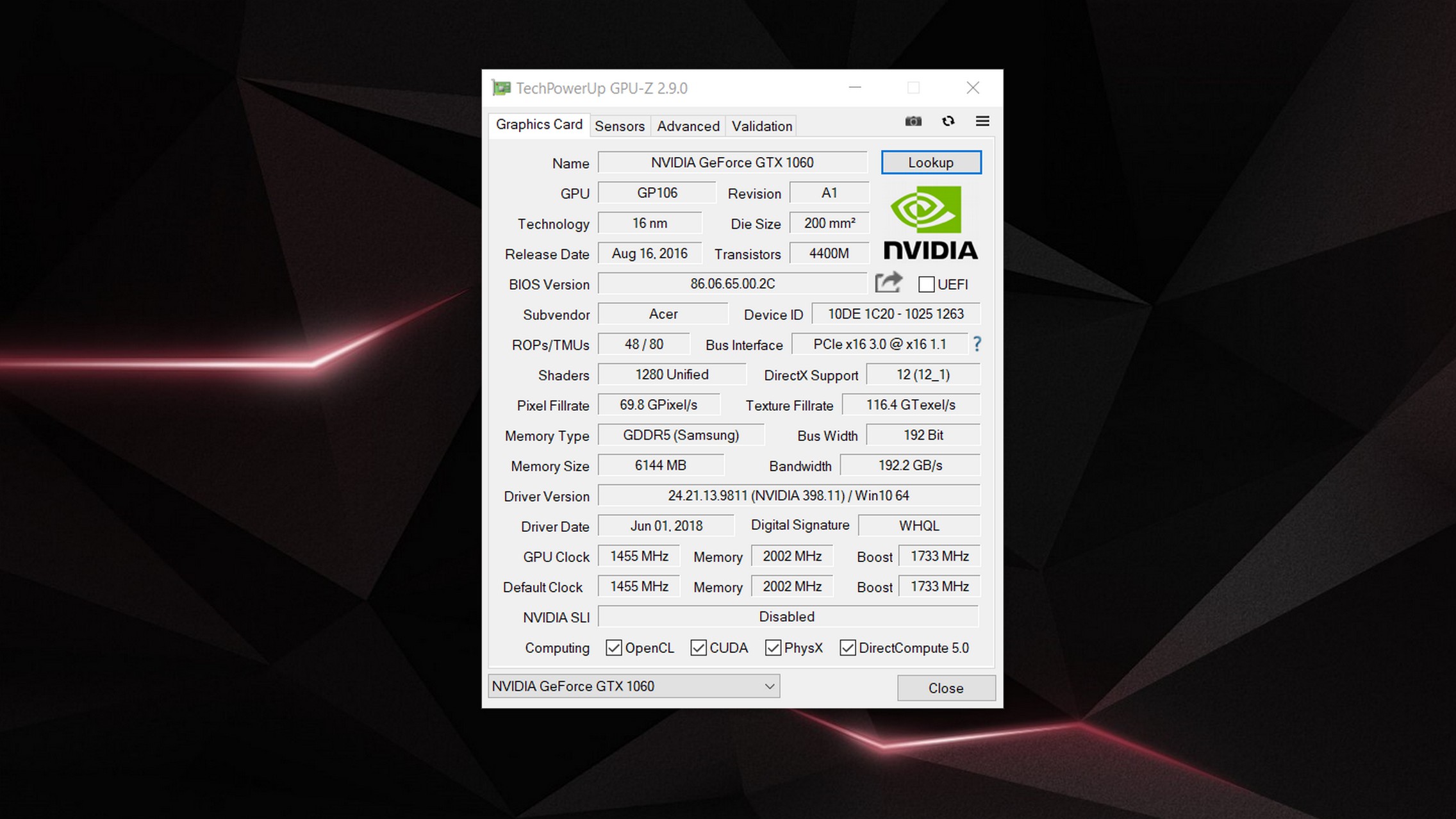1456x819 pixels.
Task: Click the Lookup button
Action: [x=931, y=162]
